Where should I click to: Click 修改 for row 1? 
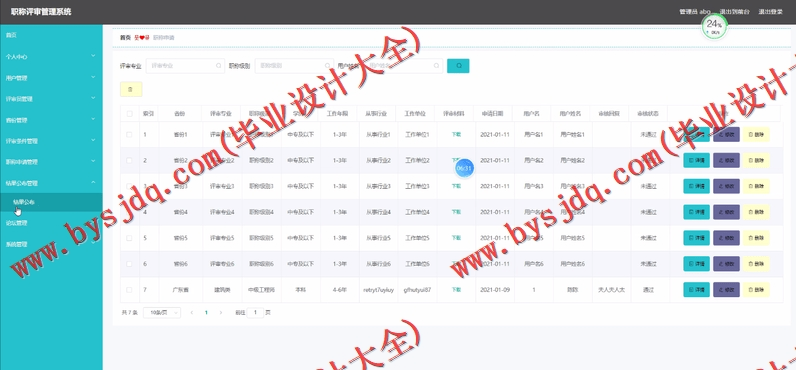click(x=726, y=134)
